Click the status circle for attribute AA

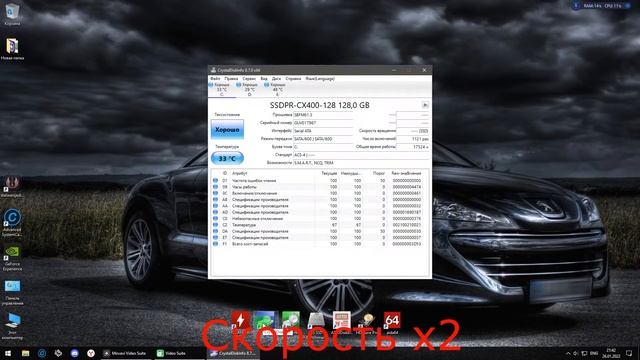(216, 206)
